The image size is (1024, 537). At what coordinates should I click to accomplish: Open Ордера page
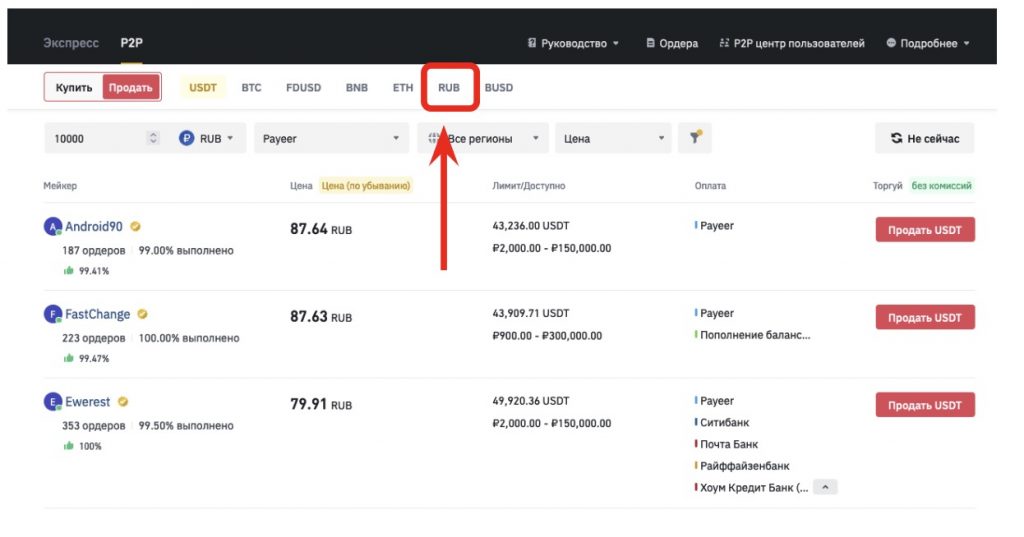(671, 43)
